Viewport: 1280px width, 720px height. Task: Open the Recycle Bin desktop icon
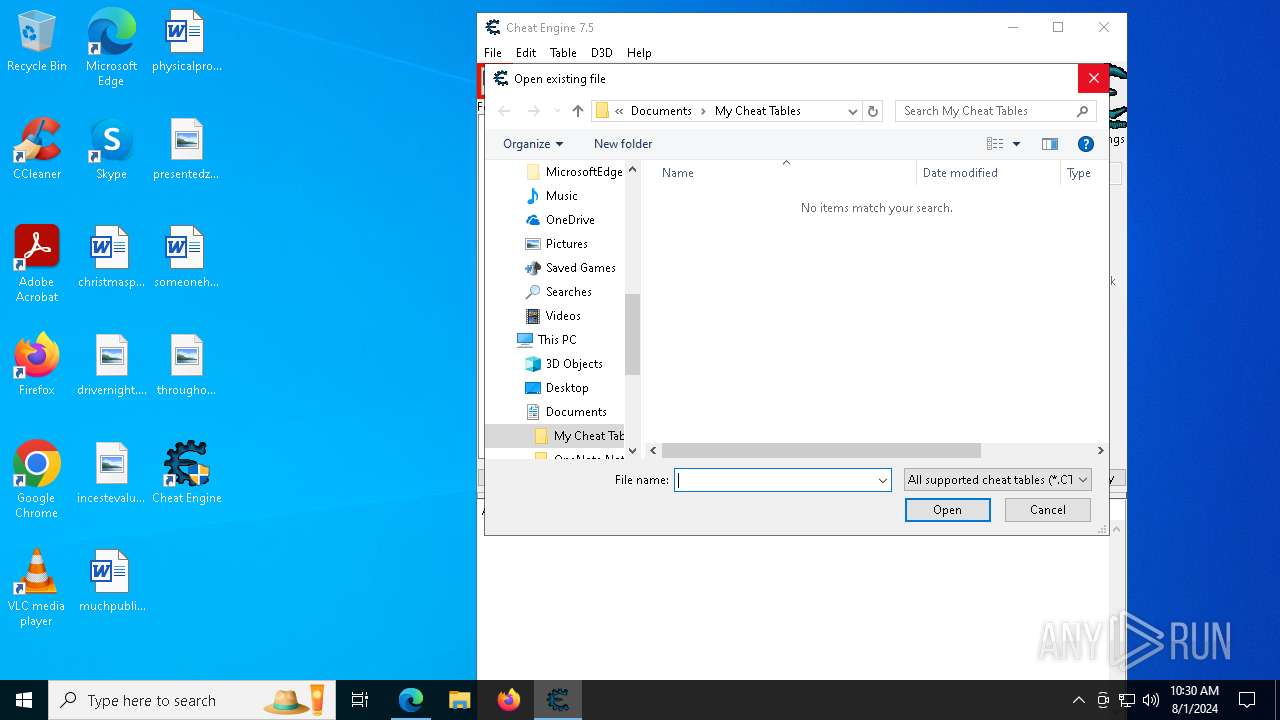click(37, 41)
